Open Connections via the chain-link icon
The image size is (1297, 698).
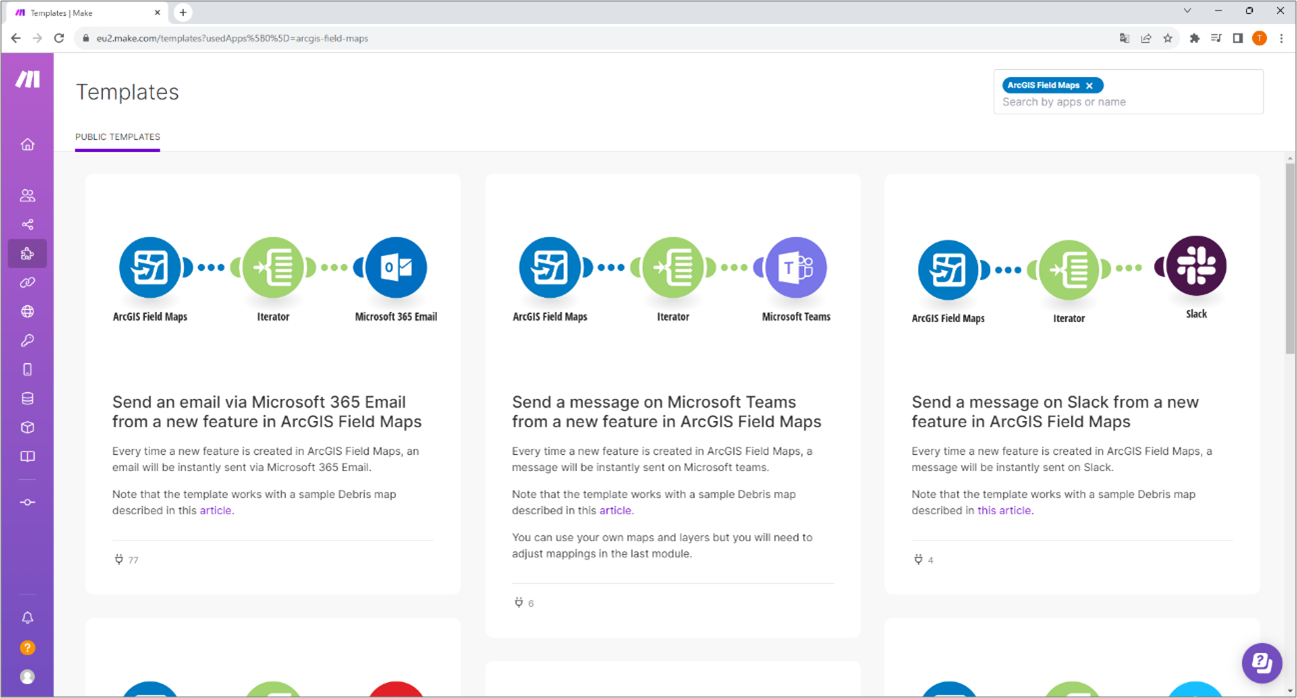(27, 283)
